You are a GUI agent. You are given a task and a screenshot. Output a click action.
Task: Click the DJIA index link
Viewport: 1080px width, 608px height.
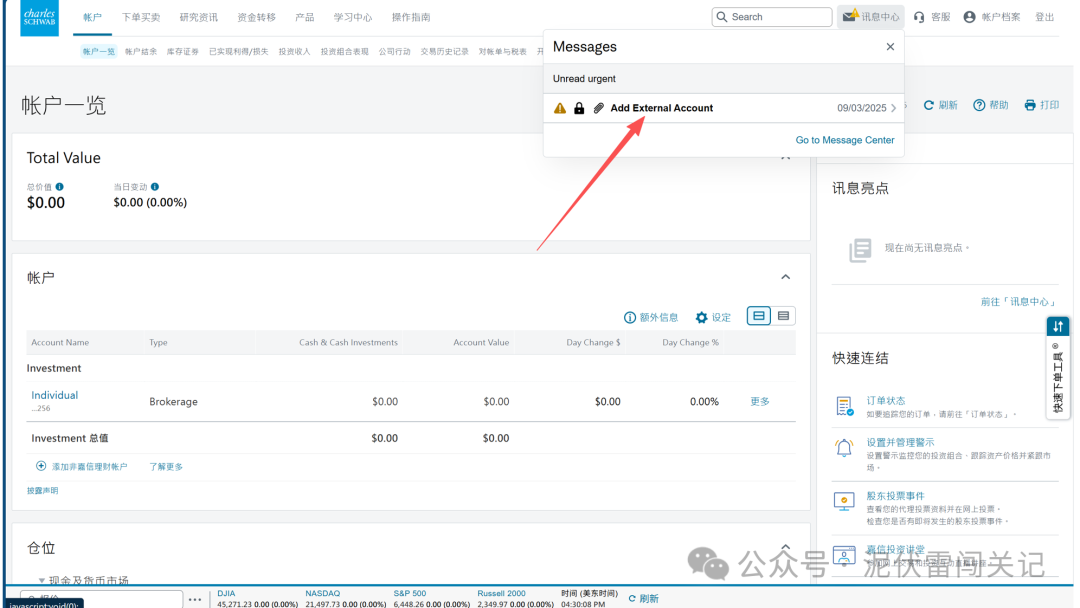coord(227,593)
